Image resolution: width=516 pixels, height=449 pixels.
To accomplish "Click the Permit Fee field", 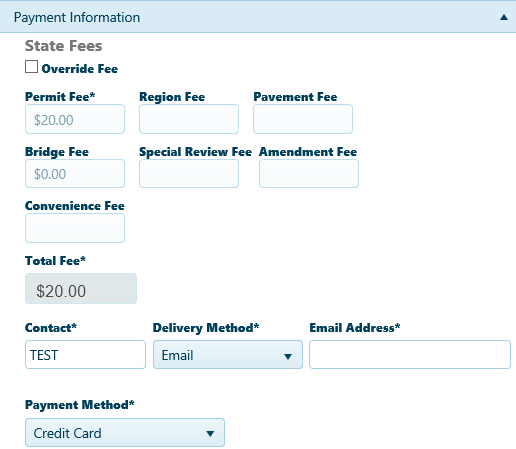I will [75, 119].
